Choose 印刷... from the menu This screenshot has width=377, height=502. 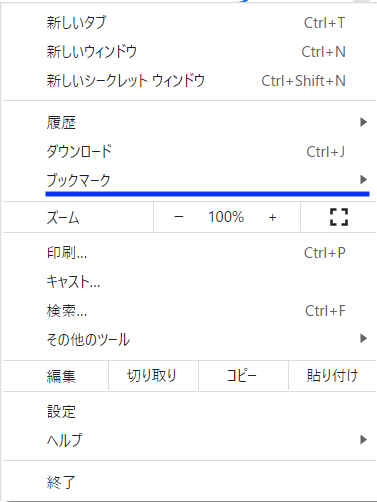pos(189,253)
